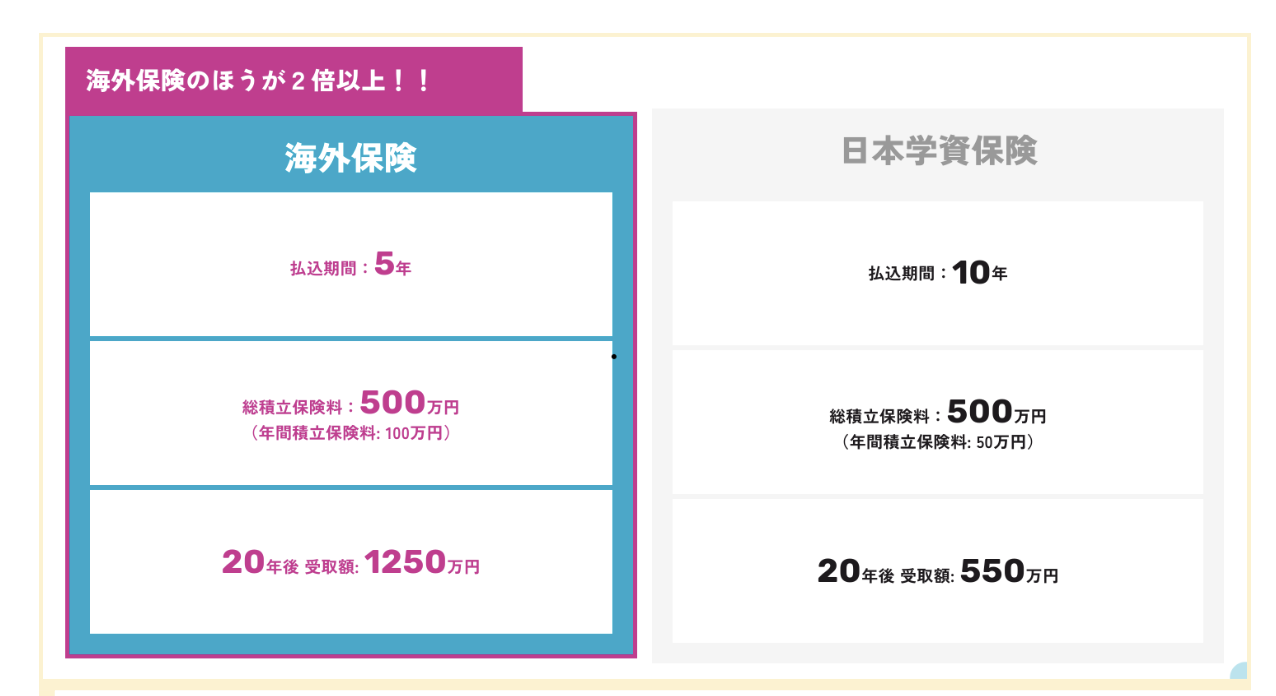
Task: Click the overseas 総積立保険料 500万円 text
Action: click(351, 403)
